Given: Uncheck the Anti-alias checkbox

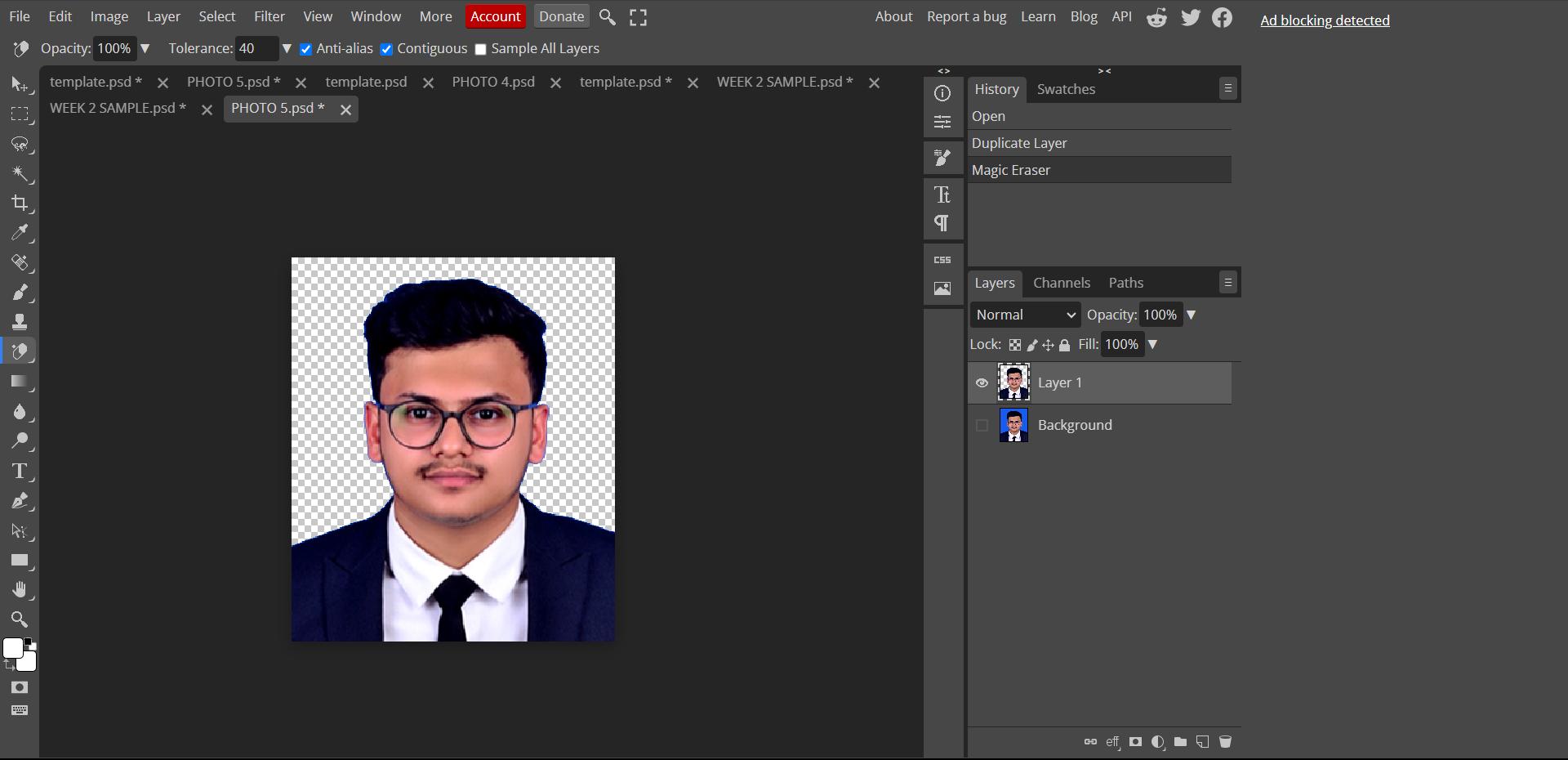Looking at the screenshot, I should tap(305, 49).
